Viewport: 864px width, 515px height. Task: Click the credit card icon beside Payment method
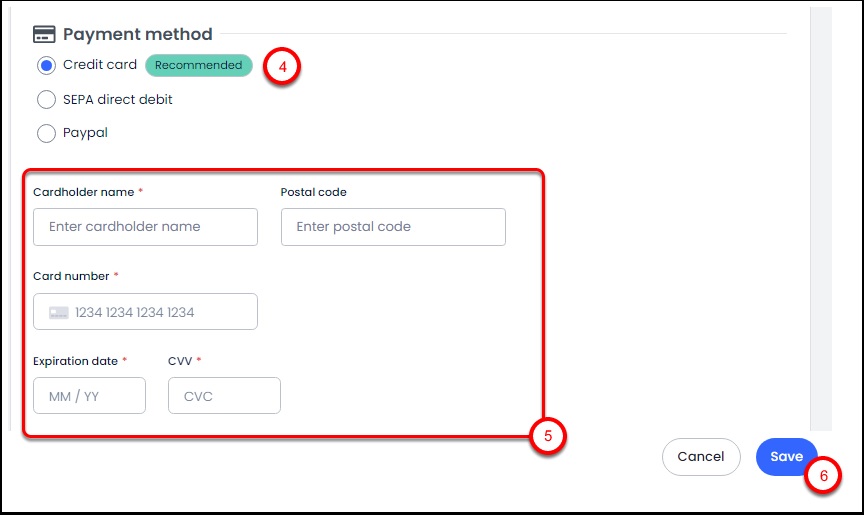pos(43,34)
